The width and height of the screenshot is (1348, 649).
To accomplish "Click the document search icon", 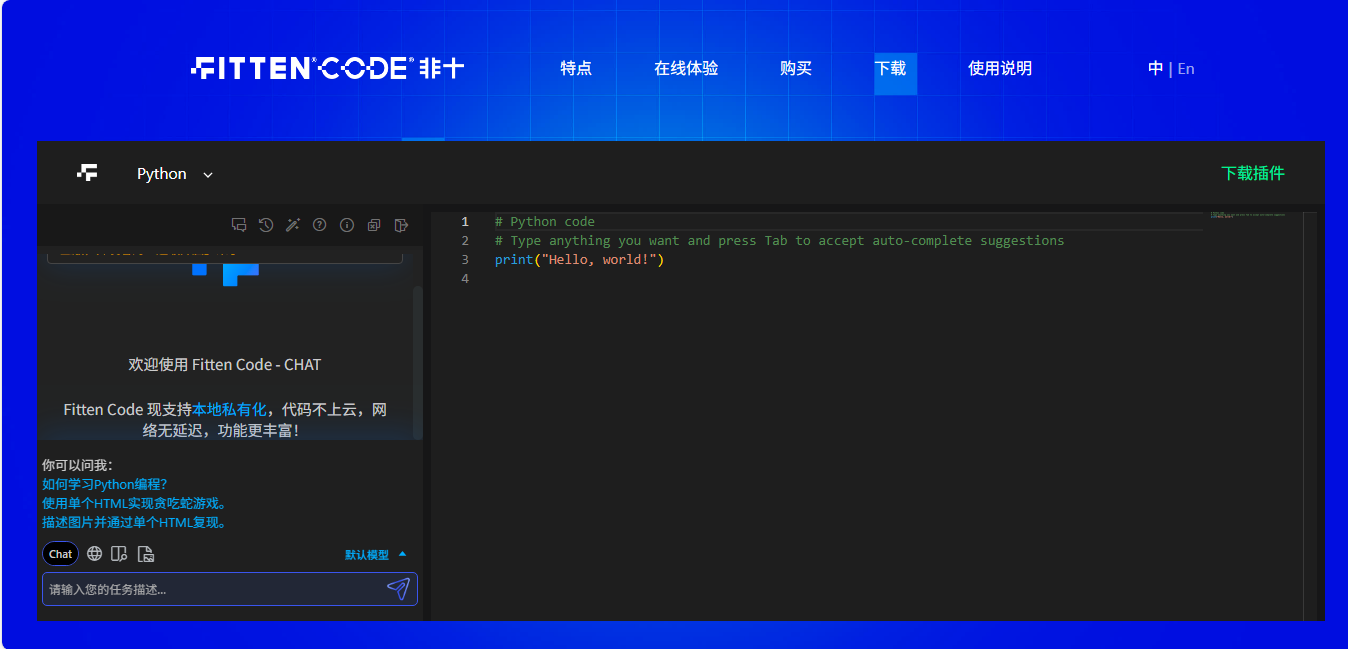I will [119, 554].
